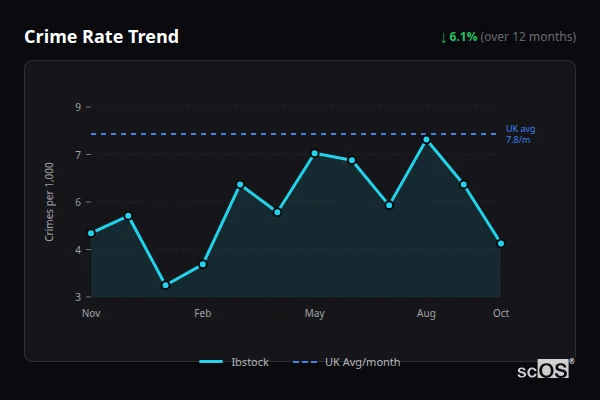Image resolution: width=600 pixels, height=400 pixels.
Task: Click the Crime Rate Trend title
Action: pos(101,37)
